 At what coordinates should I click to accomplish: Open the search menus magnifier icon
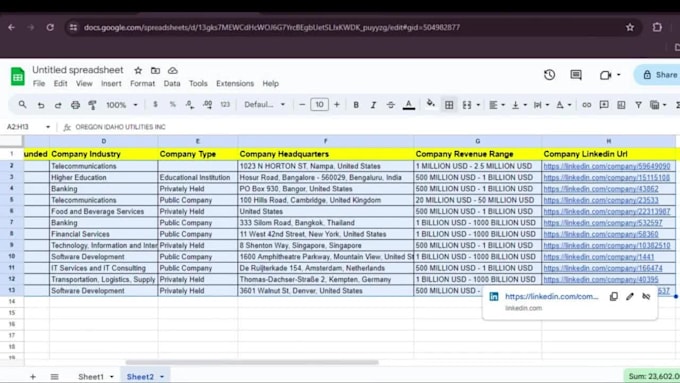click(22, 105)
